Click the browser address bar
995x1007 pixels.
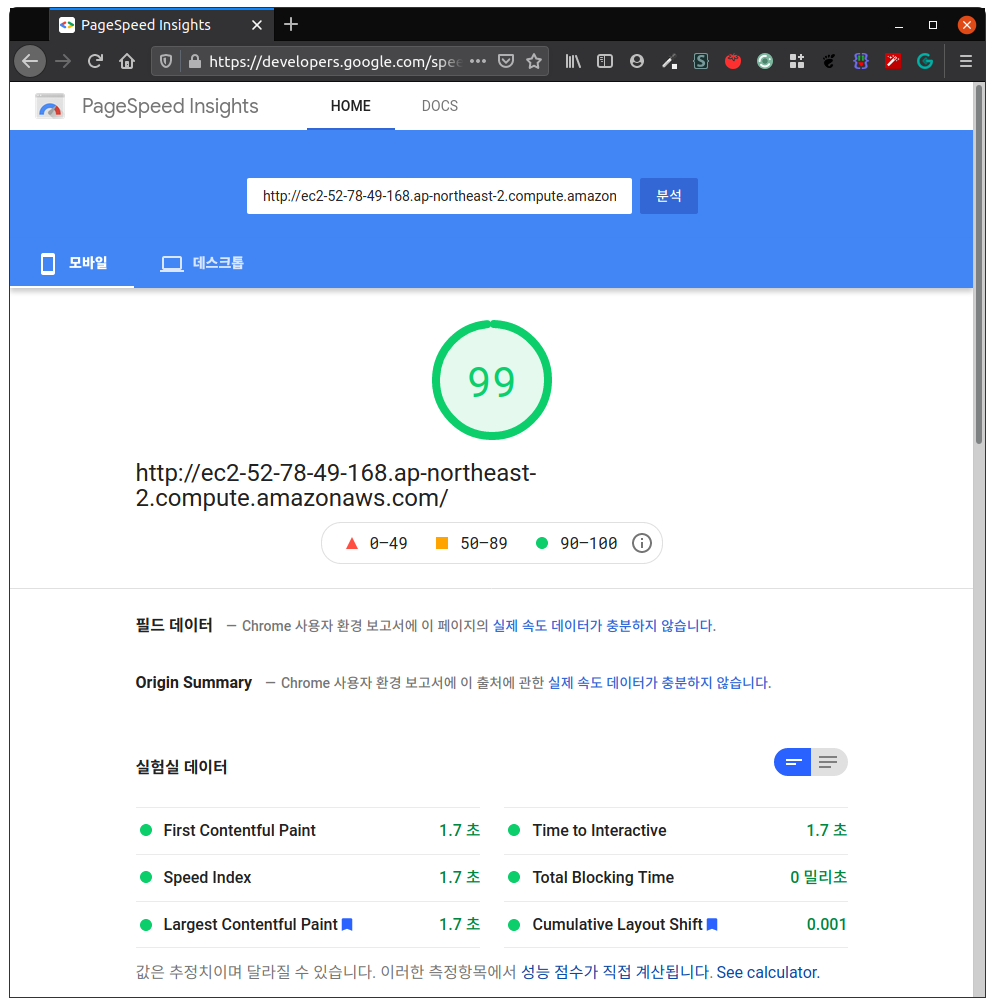coord(334,62)
